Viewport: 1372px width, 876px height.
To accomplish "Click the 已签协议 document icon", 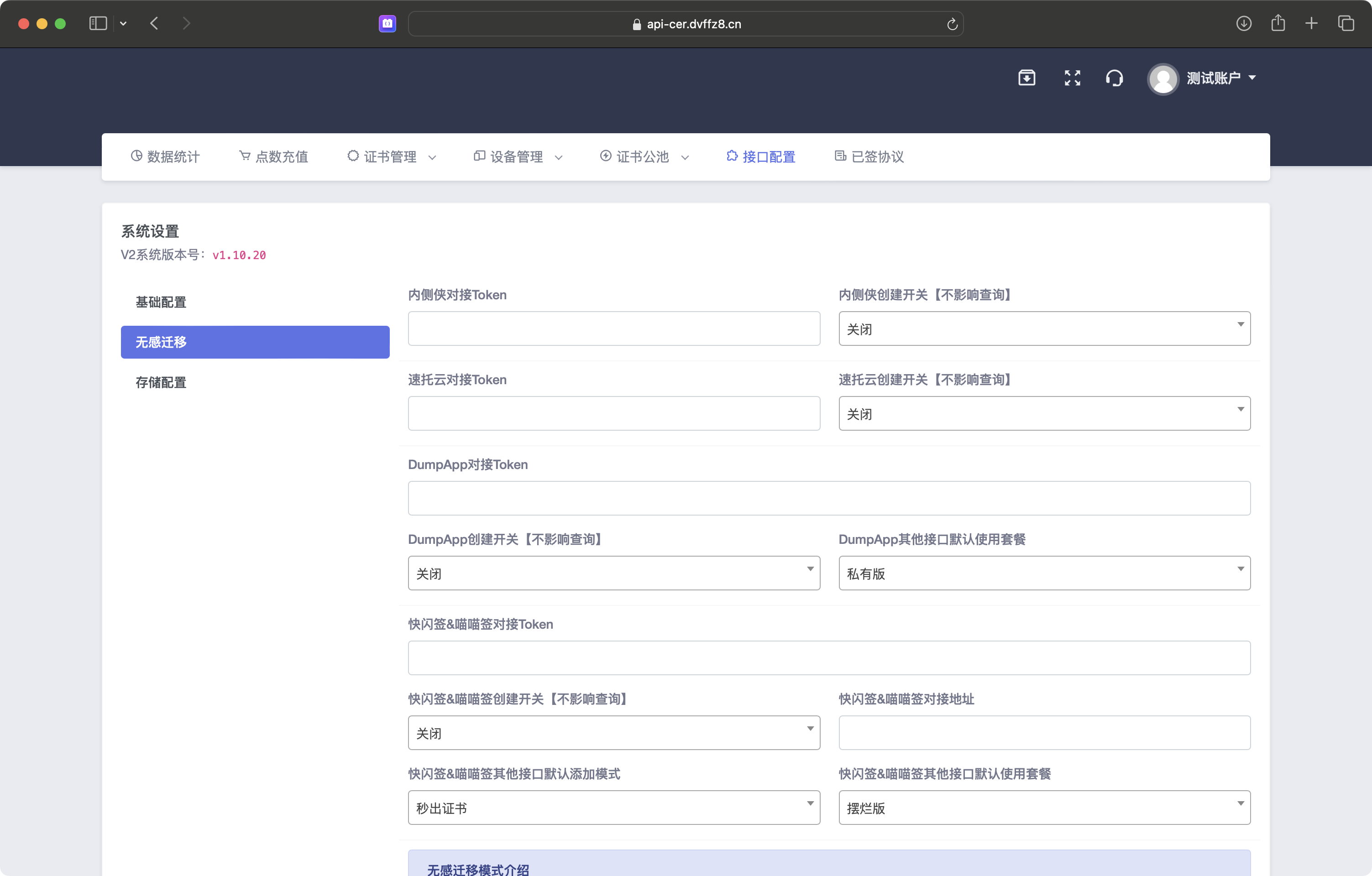I will tap(840, 156).
